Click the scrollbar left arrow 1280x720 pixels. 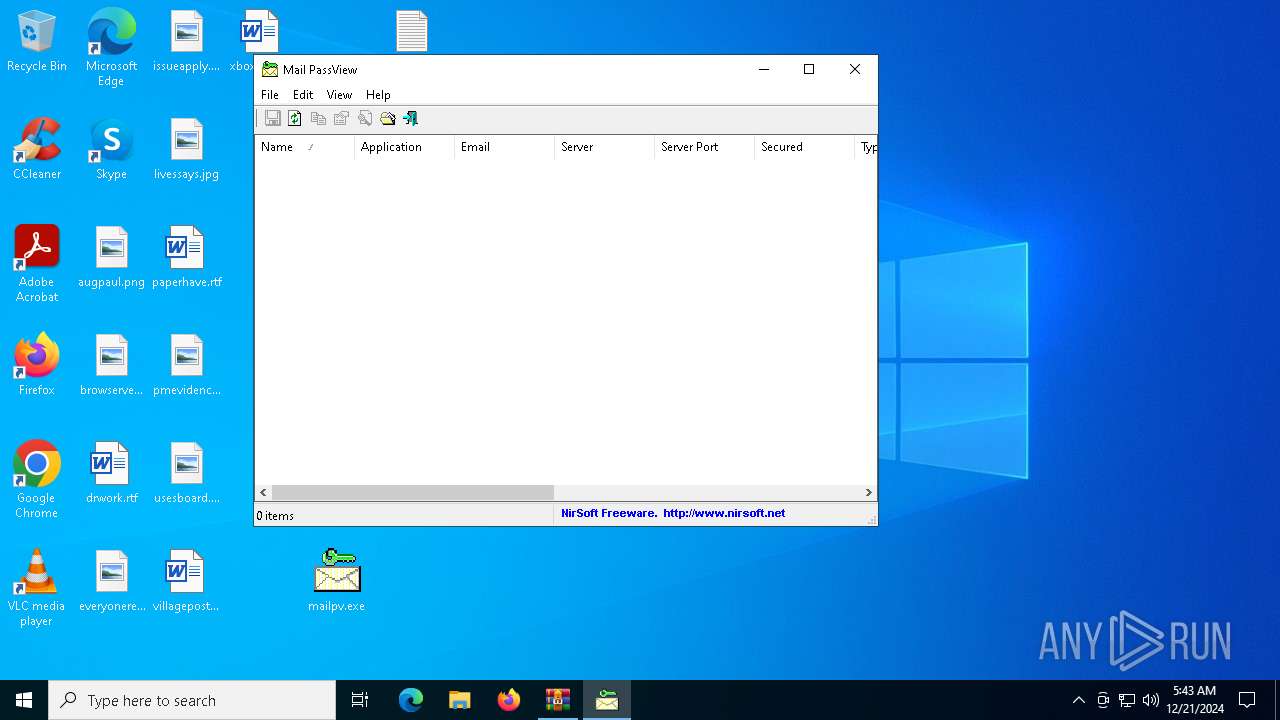point(263,492)
